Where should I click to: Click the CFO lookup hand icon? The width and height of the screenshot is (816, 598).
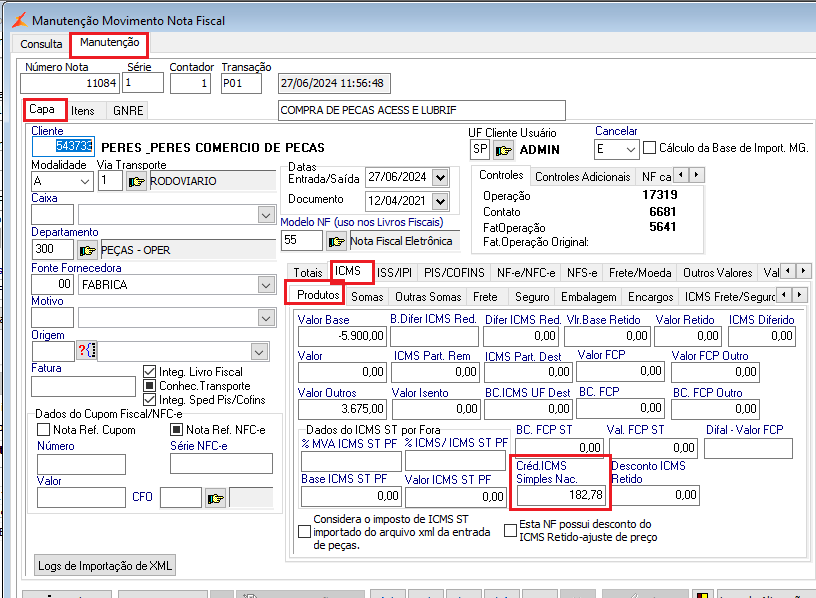(215, 497)
